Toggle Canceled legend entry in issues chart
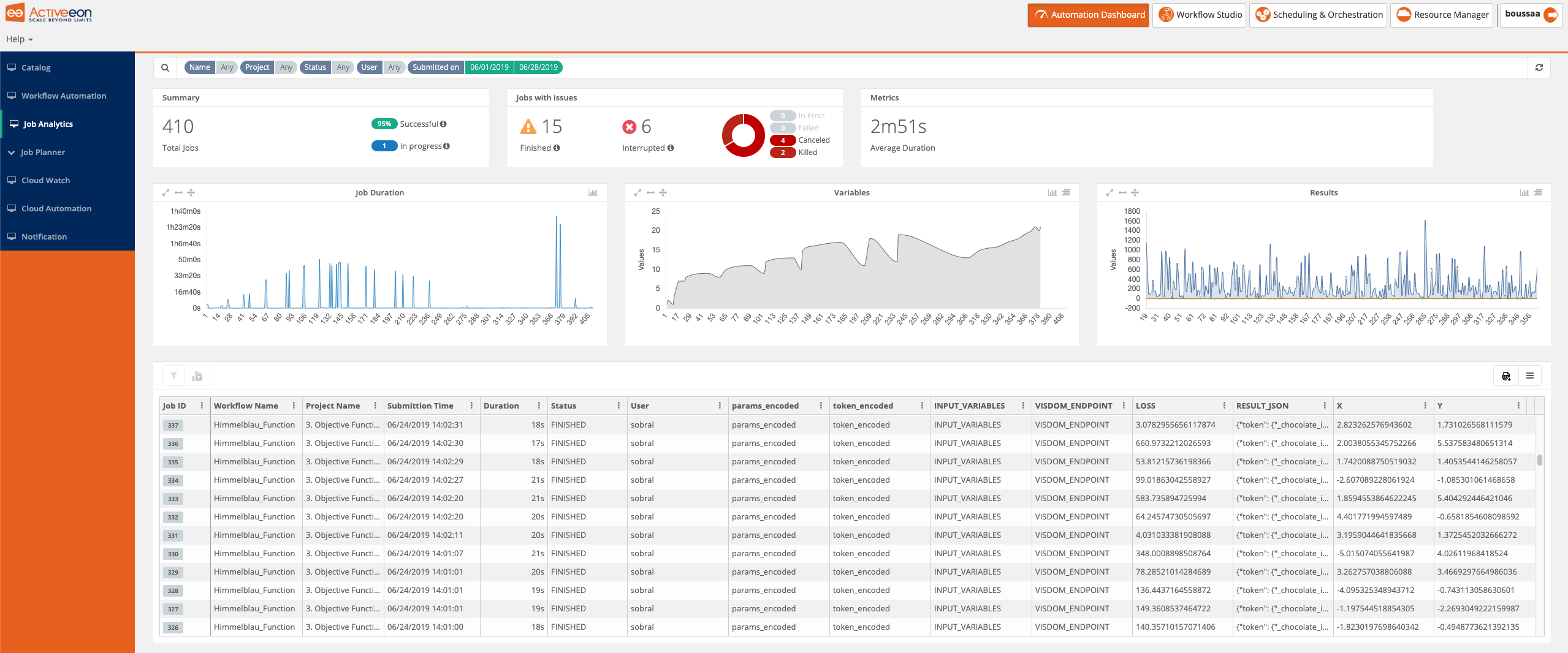Image resolution: width=1568 pixels, height=653 pixels. pyautogui.click(x=800, y=140)
